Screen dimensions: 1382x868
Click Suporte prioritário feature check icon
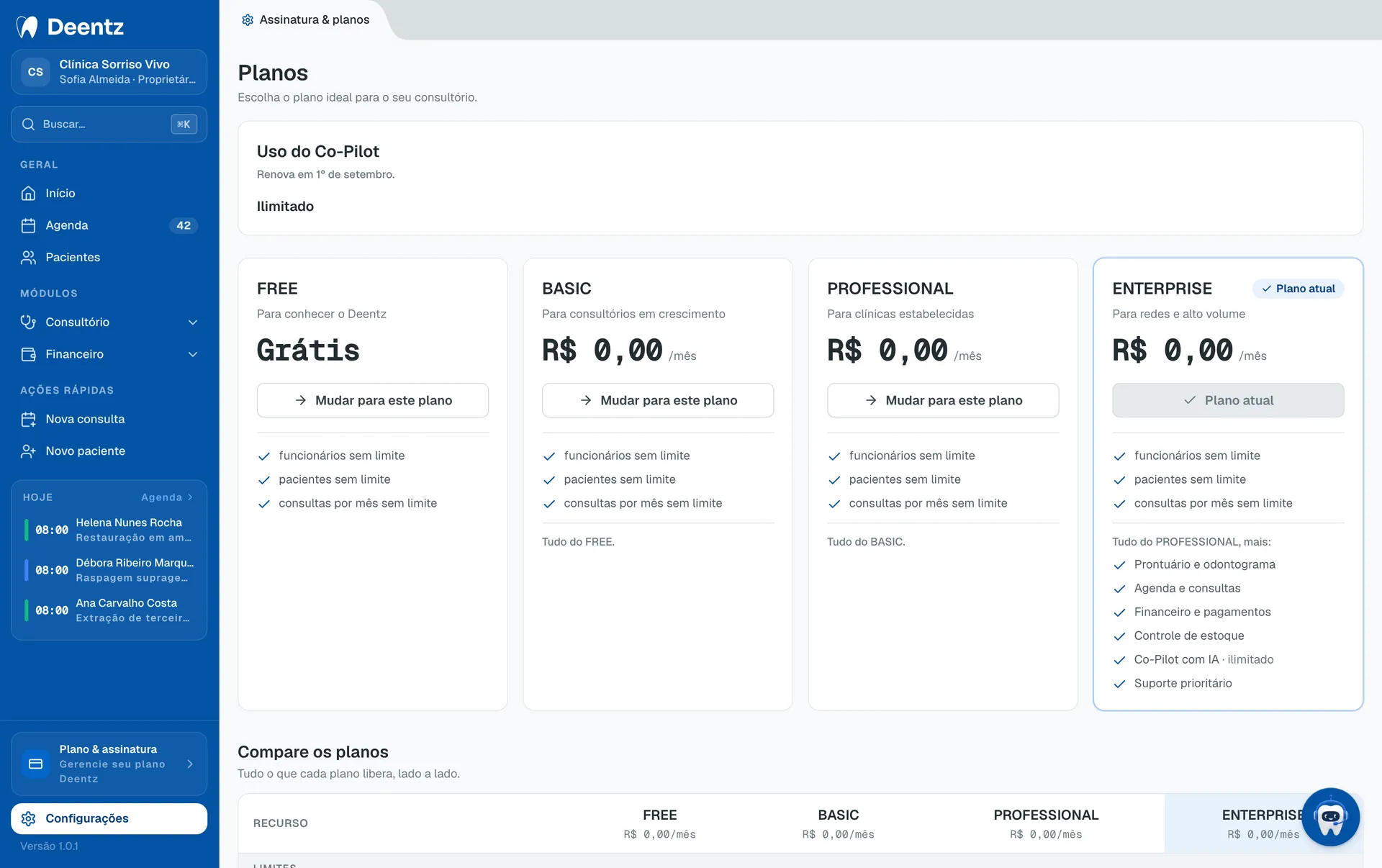[x=1119, y=684]
